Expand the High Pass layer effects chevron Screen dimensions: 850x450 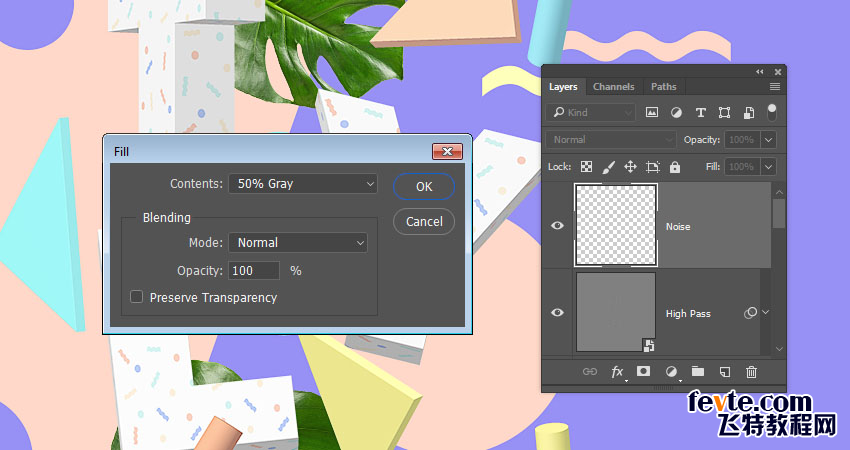click(x=766, y=312)
